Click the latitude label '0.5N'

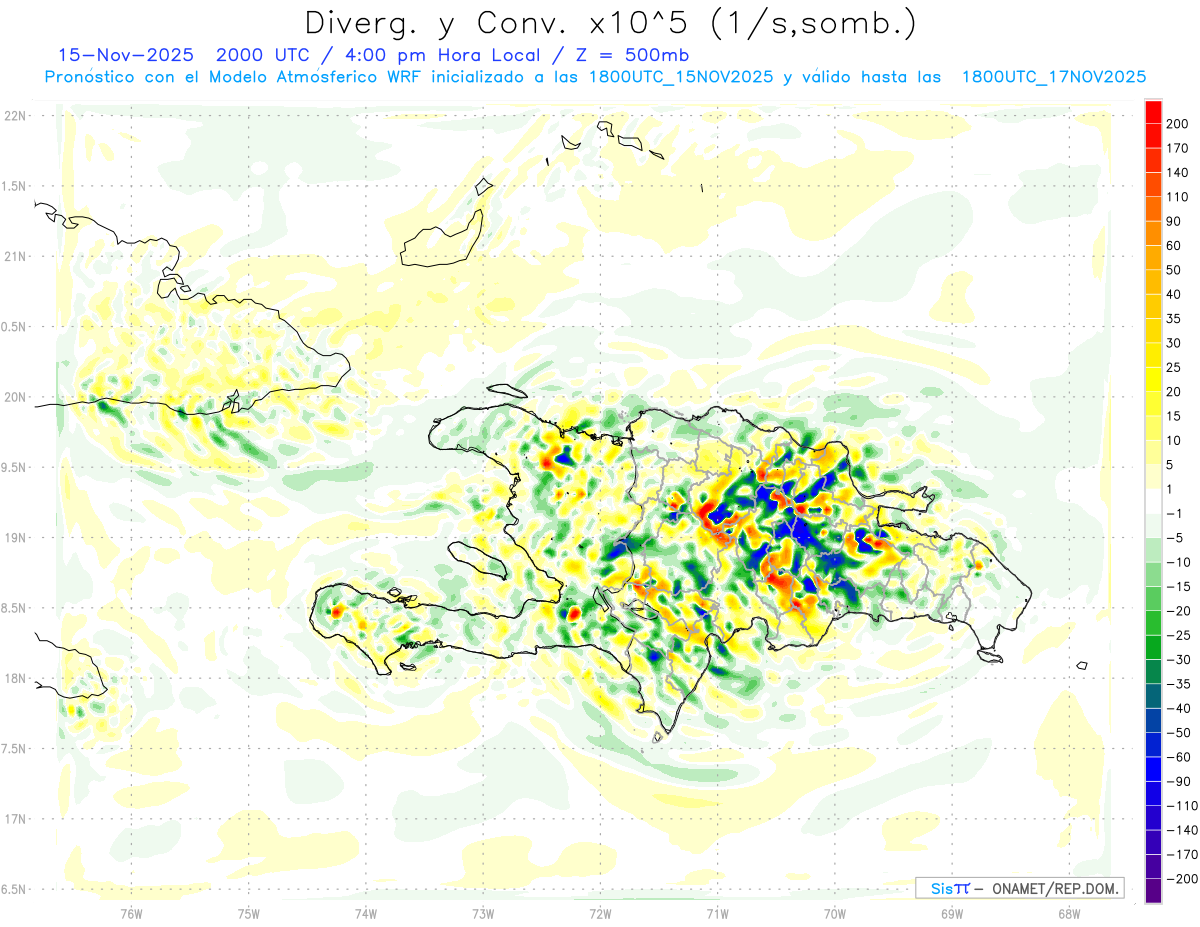pyautogui.click(x=14, y=327)
